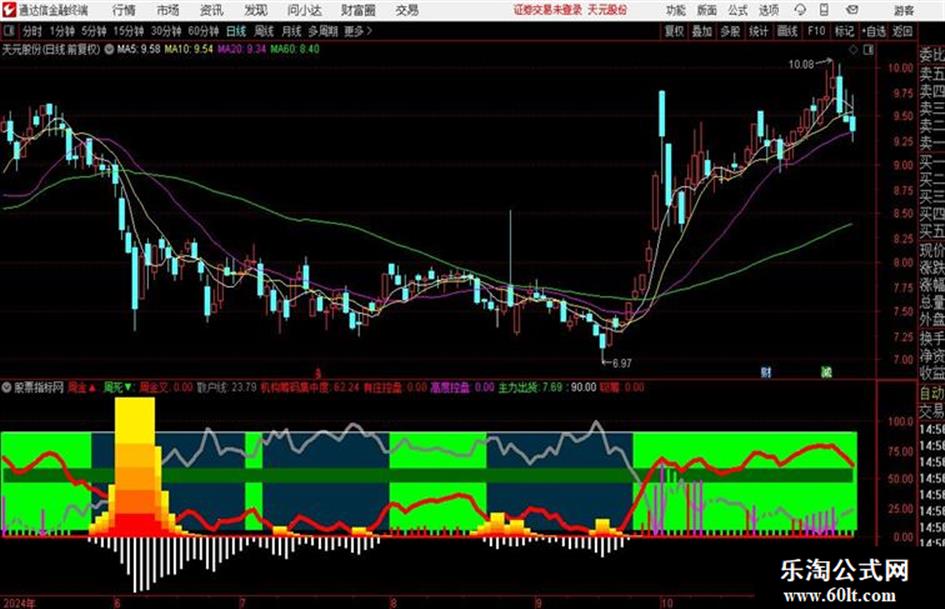Open the 问小达 menu
Image resolution: width=945 pixels, height=609 pixels.
point(304,10)
